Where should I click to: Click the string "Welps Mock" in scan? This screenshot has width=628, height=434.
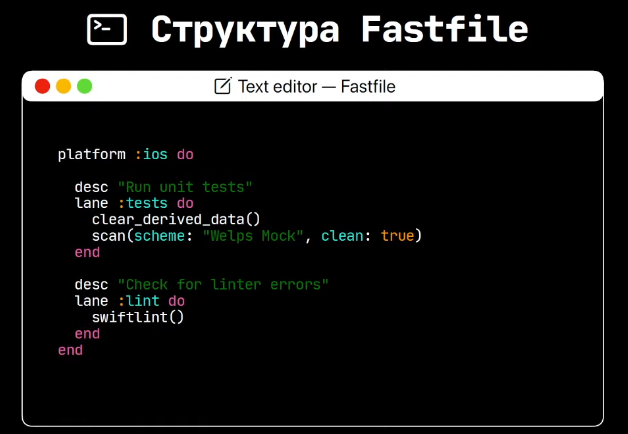(x=253, y=236)
